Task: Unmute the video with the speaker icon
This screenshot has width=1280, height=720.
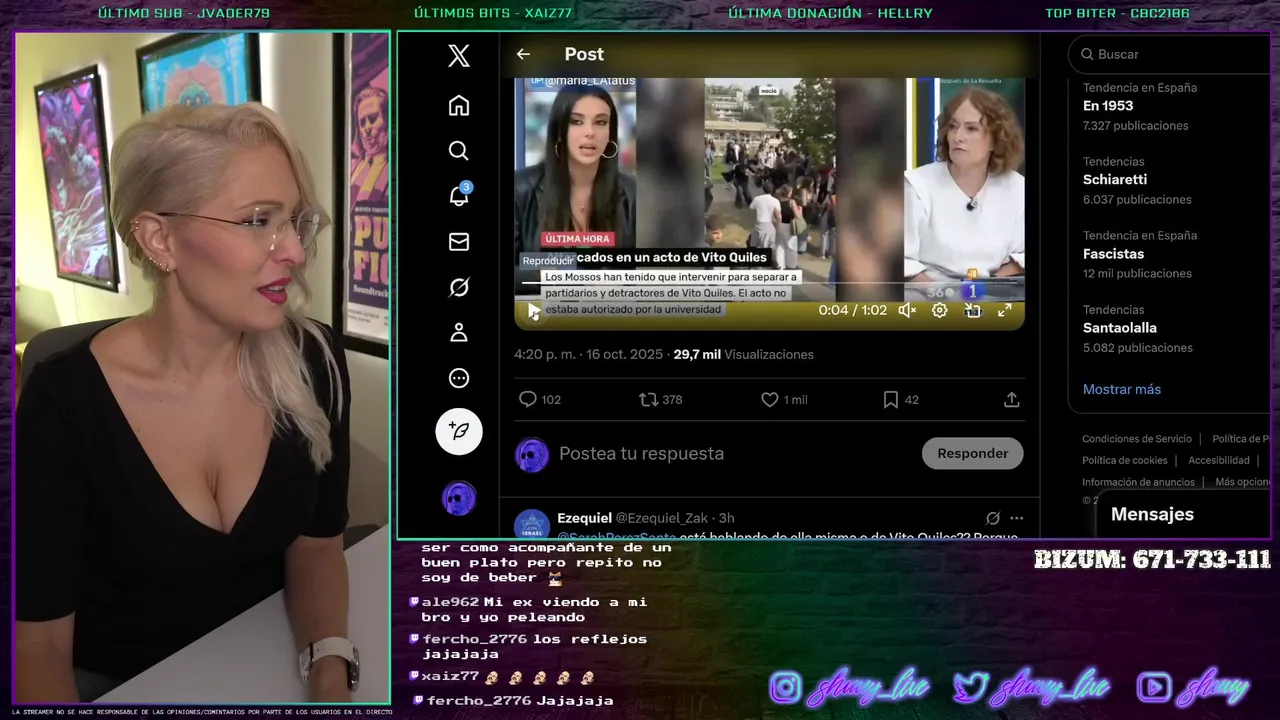Action: (x=907, y=310)
